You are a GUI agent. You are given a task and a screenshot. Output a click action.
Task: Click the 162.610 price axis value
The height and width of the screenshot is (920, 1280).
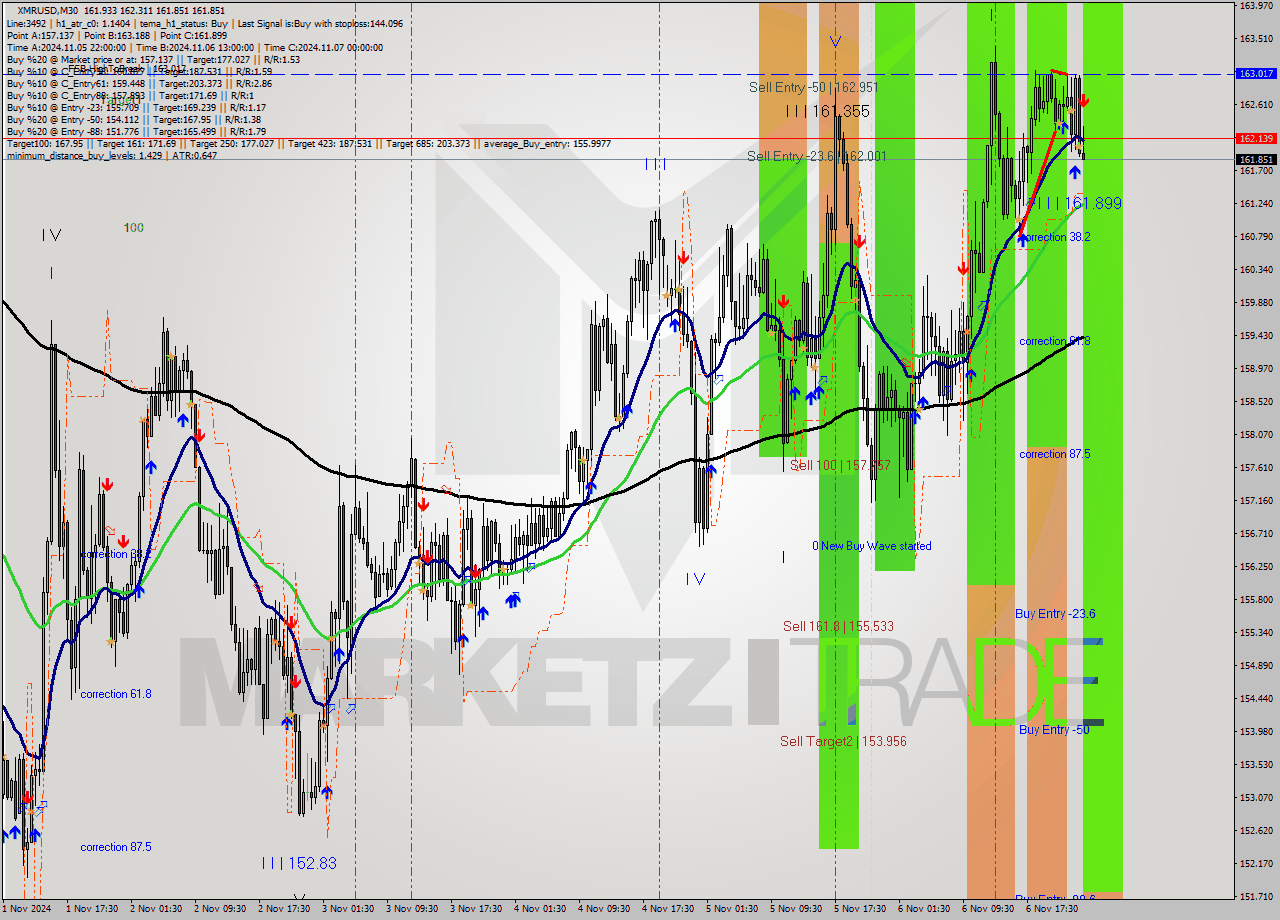click(1256, 104)
